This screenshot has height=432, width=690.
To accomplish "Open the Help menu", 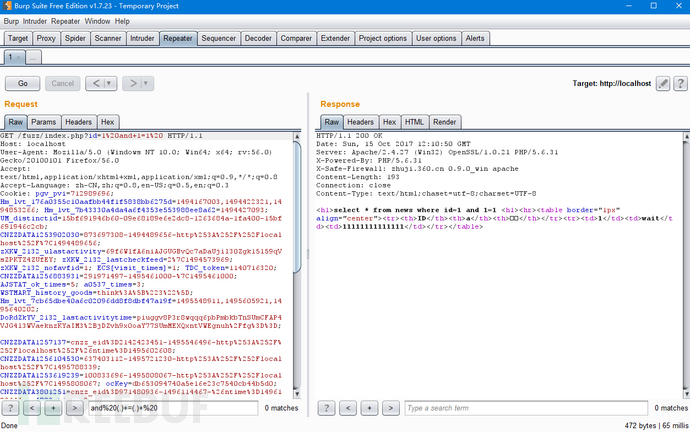I will (x=122, y=21).
